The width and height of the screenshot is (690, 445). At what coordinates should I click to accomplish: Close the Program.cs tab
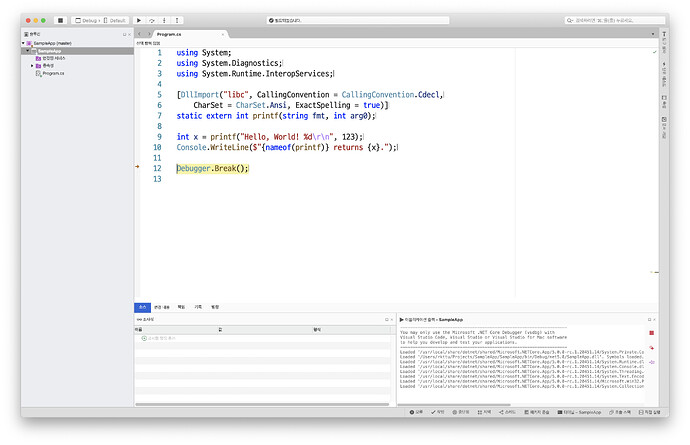click(223, 34)
